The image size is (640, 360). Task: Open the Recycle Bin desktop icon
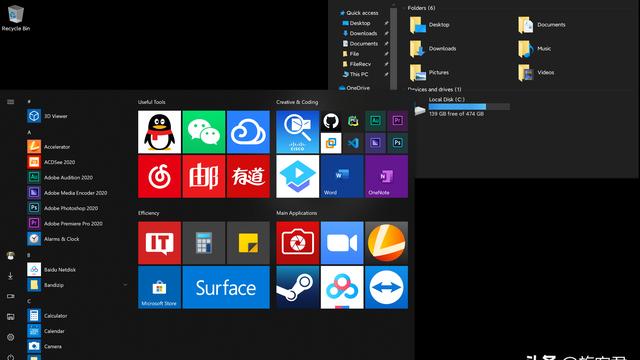16,18
